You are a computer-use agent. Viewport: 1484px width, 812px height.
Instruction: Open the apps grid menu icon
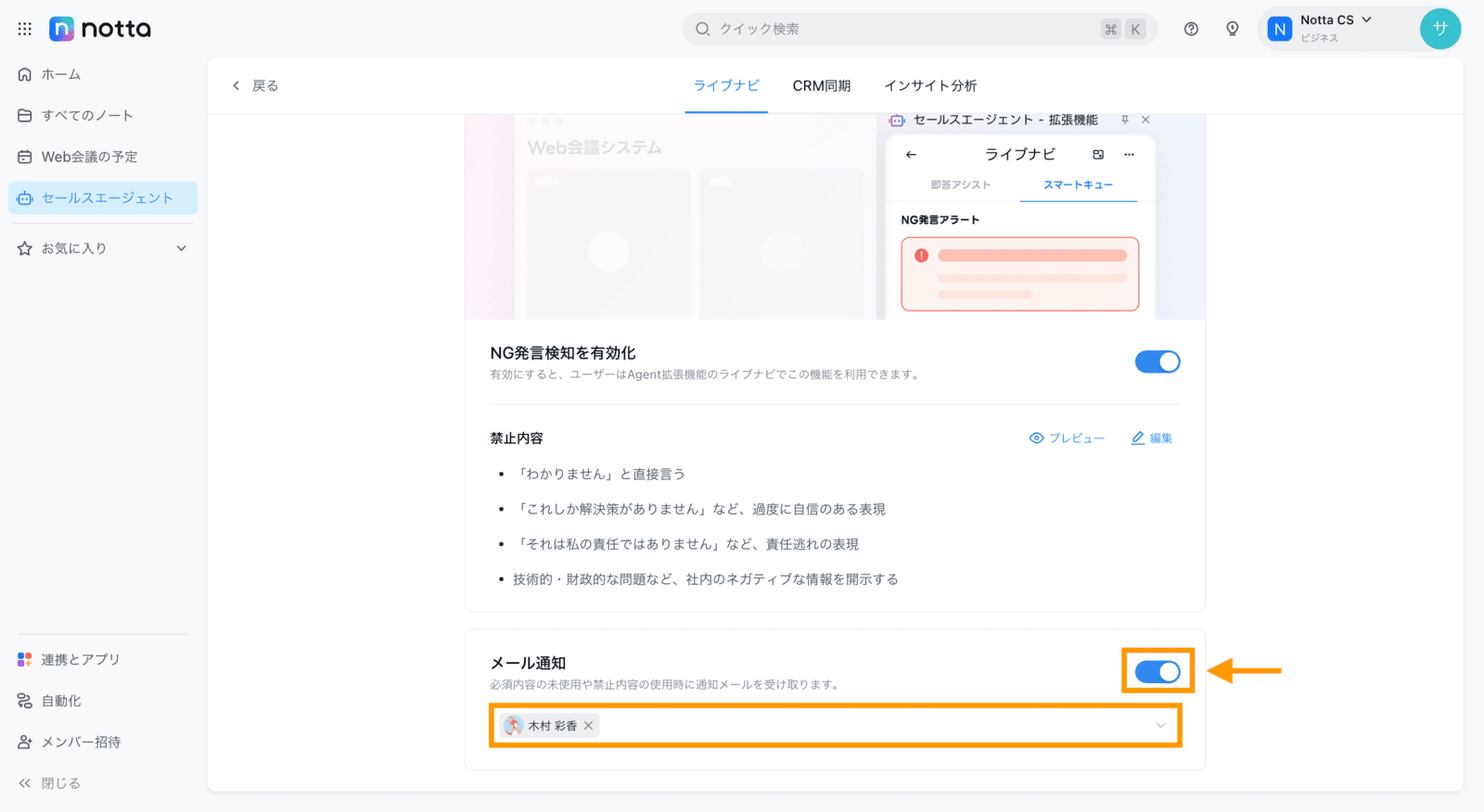click(25, 29)
